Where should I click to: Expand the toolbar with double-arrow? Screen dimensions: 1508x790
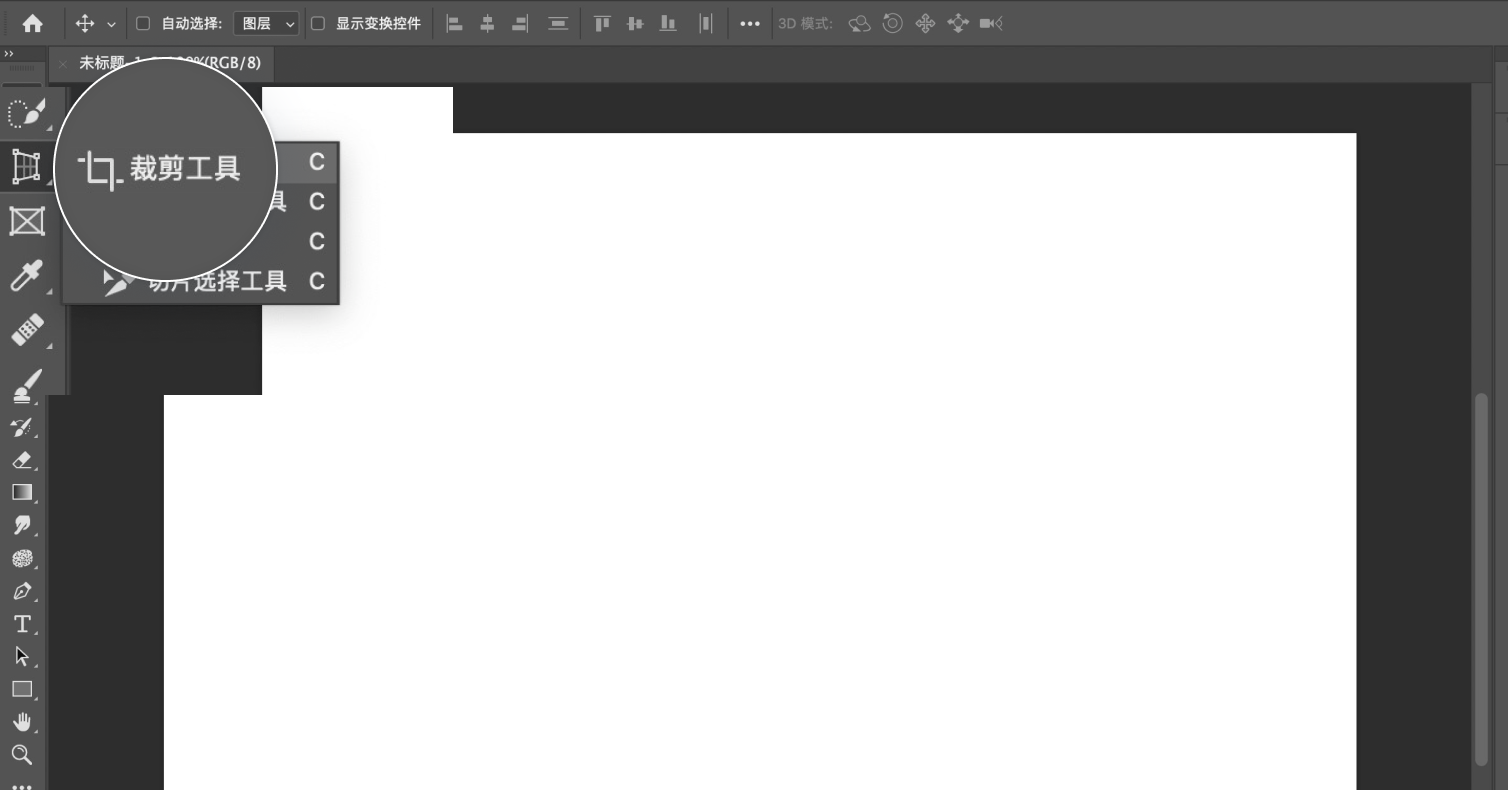pyautogui.click(x=9, y=53)
